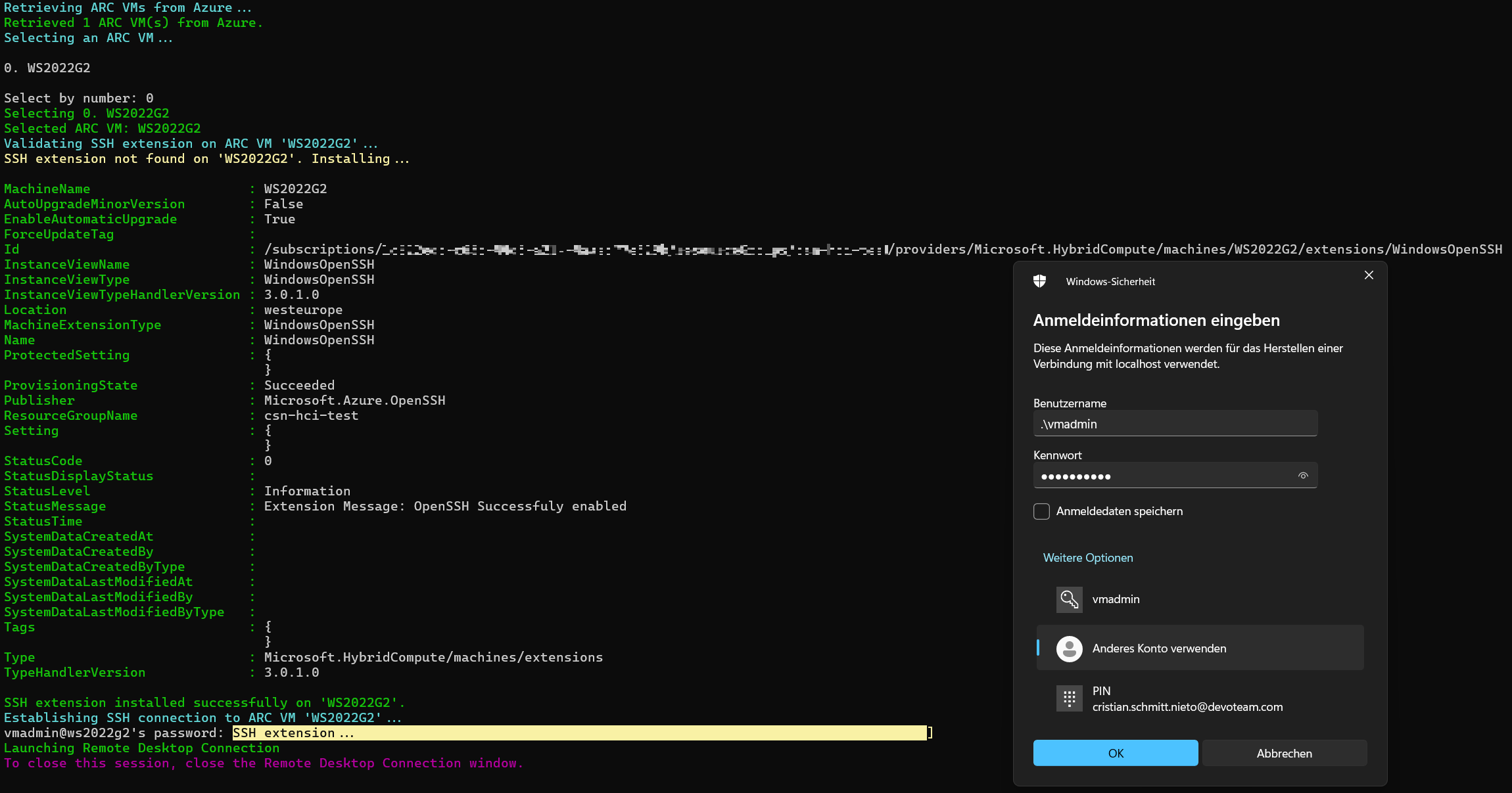Click 'SSH extension installed successfully' line
This screenshot has width=1512, height=793.
pos(204,702)
